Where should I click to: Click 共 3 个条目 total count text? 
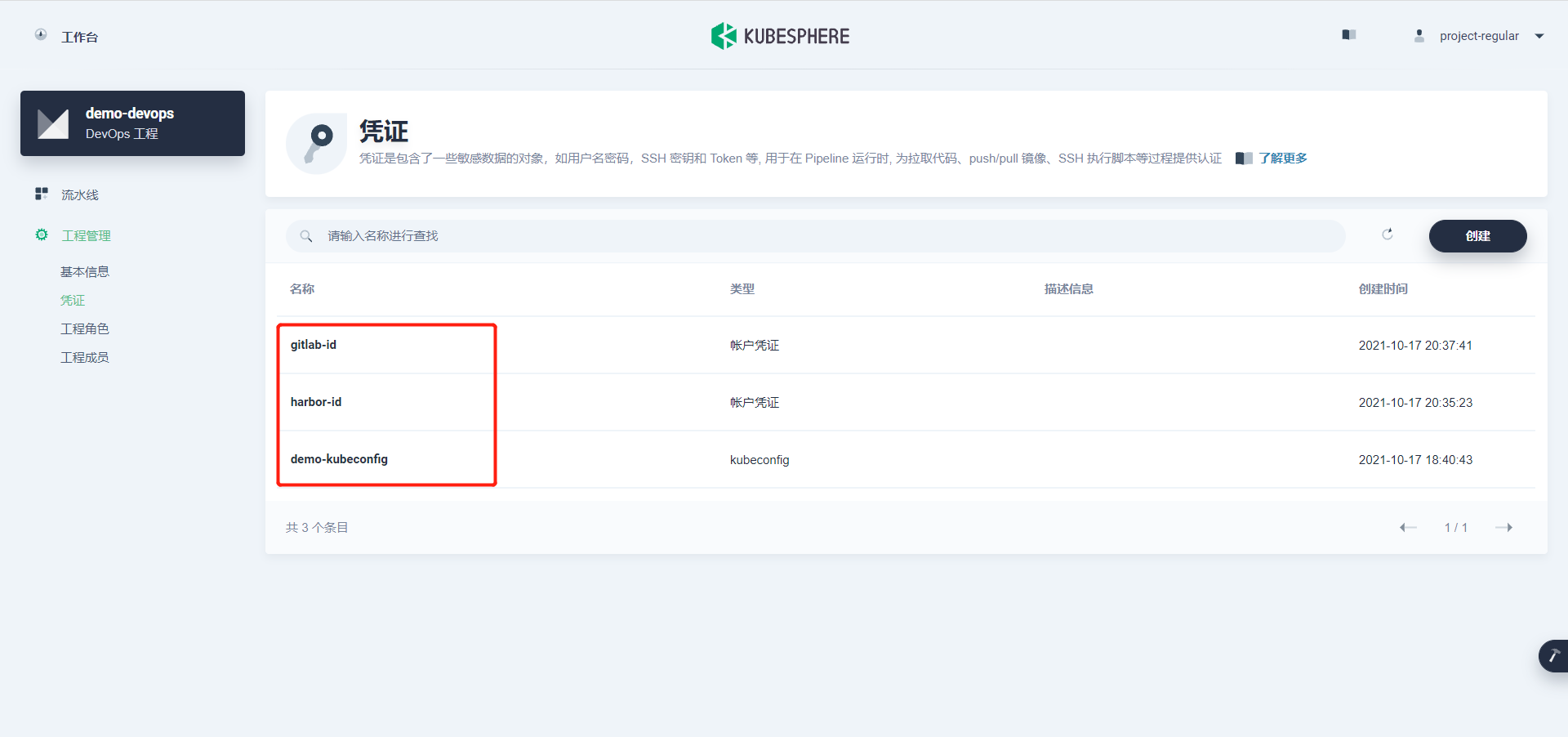tap(317, 527)
